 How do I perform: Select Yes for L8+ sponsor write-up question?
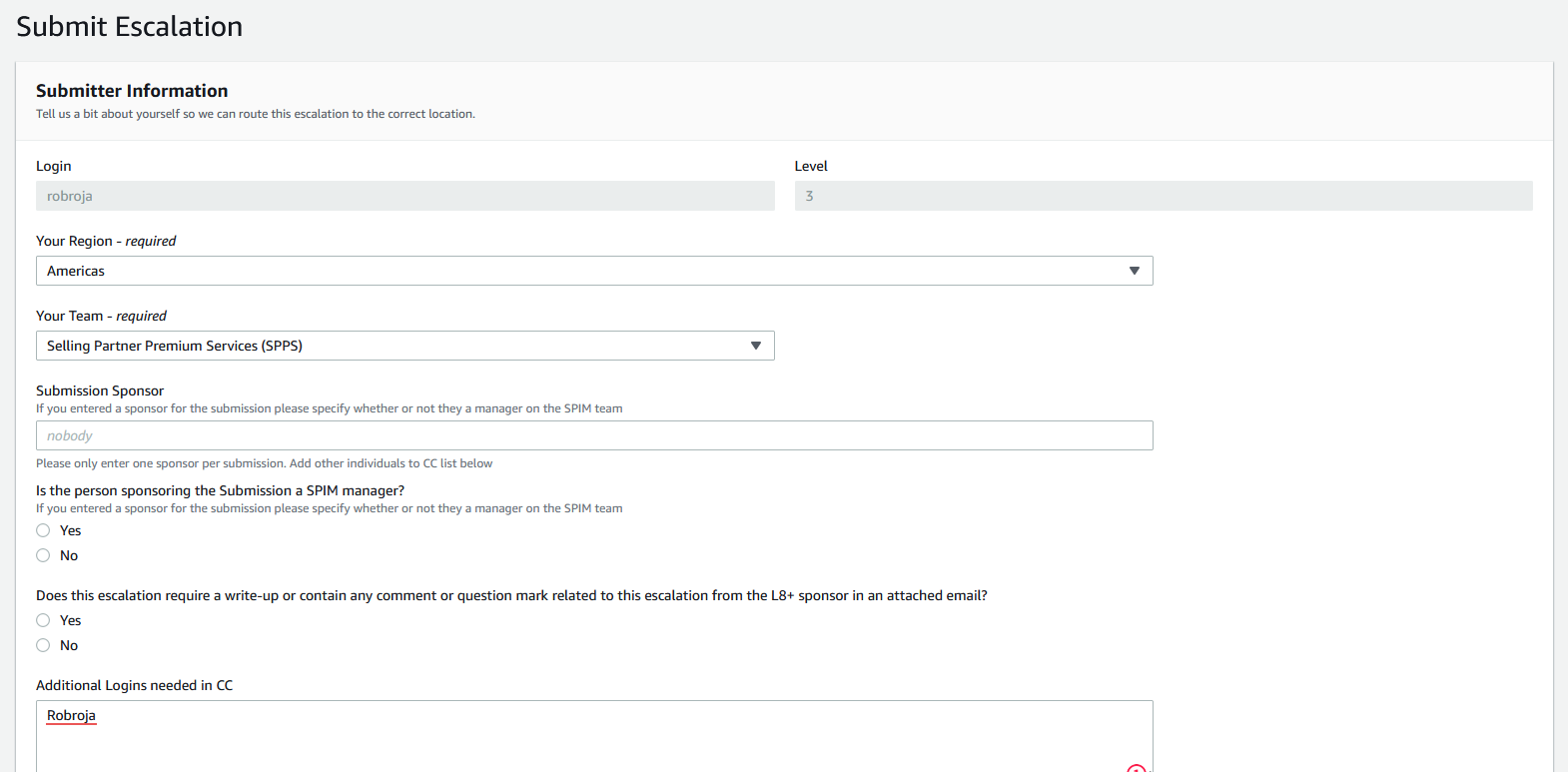(43, 620)
